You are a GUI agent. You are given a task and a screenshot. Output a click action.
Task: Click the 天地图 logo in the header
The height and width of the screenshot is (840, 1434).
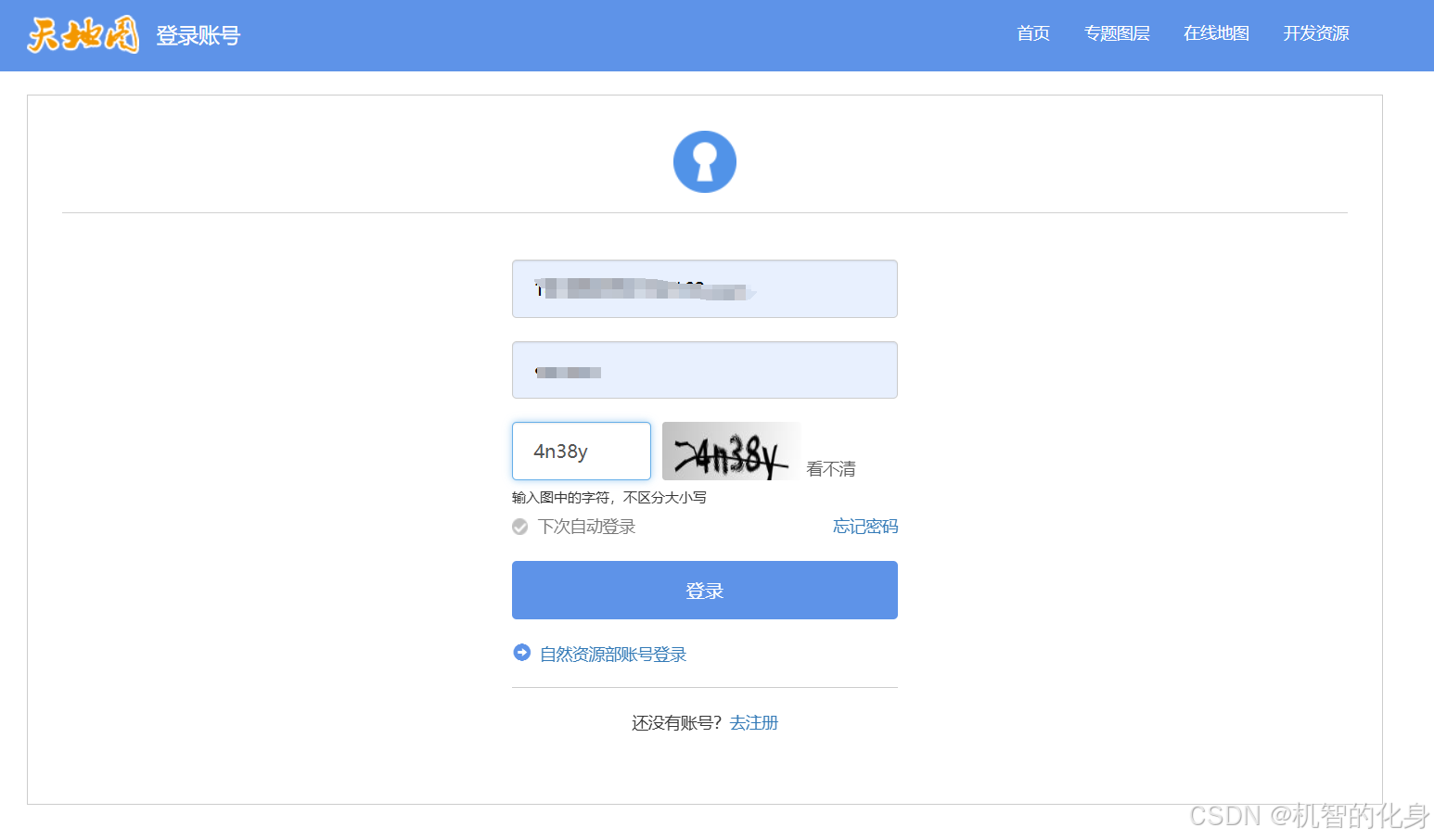pos(83,35)
